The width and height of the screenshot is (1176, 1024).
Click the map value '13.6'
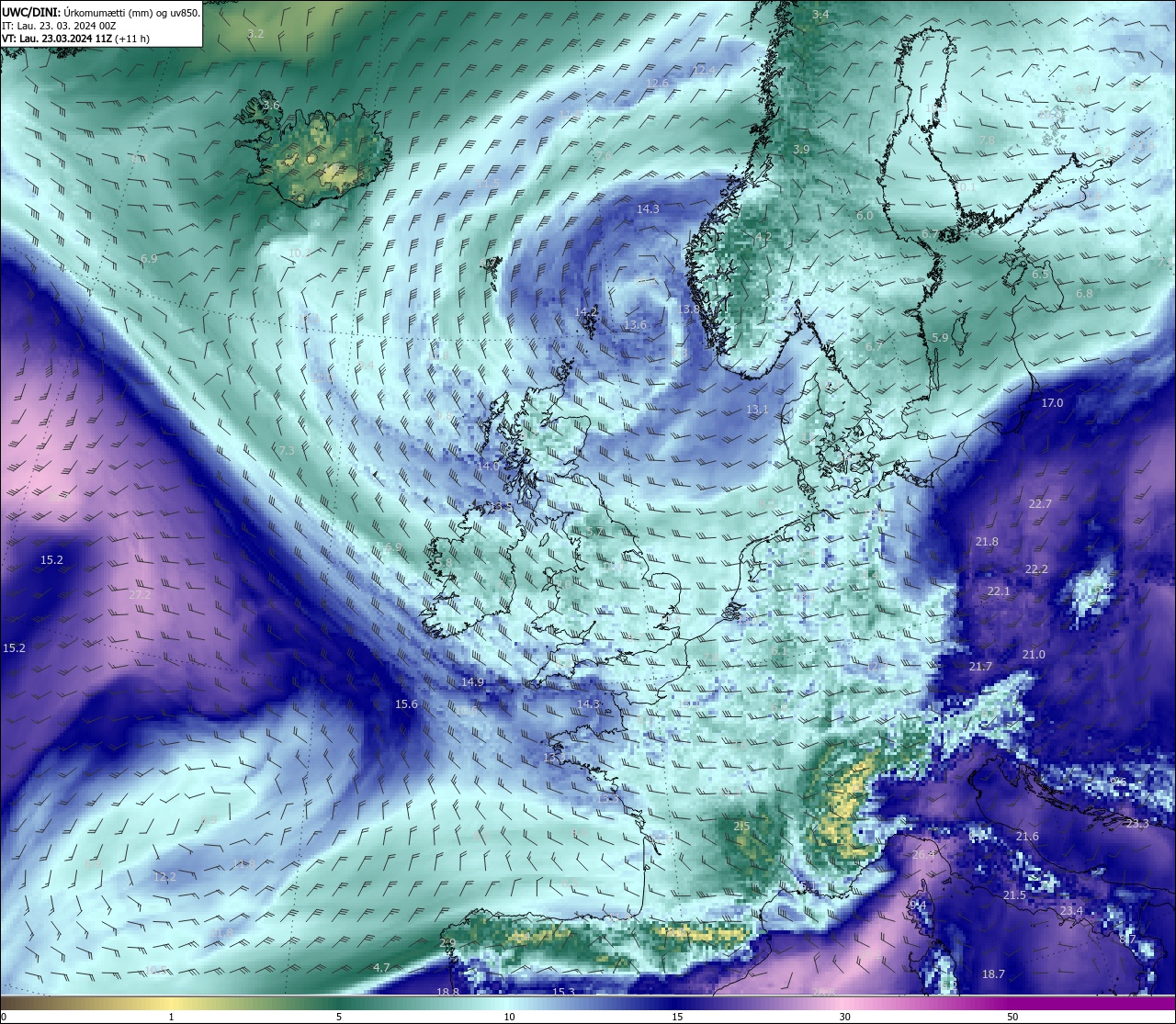(x=635, y=325)
